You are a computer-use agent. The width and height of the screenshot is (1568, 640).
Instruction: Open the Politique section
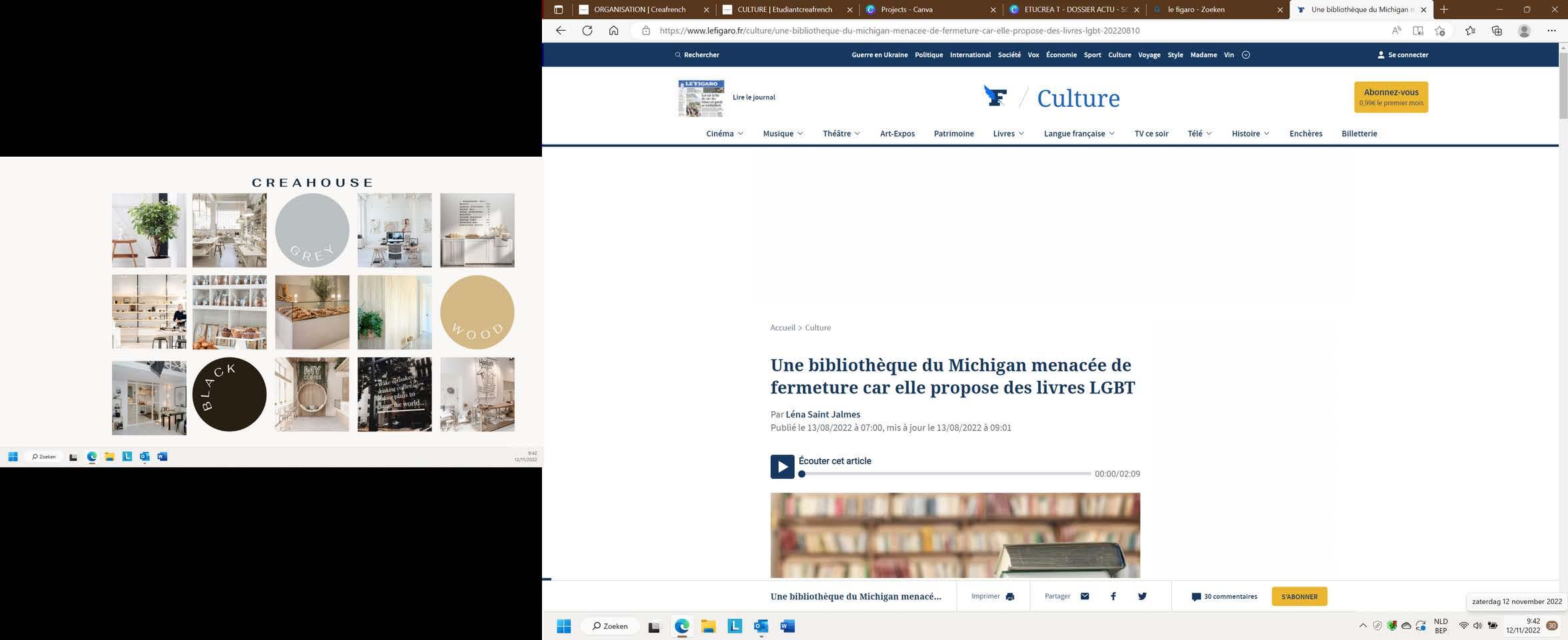click(x=929, y=55)
